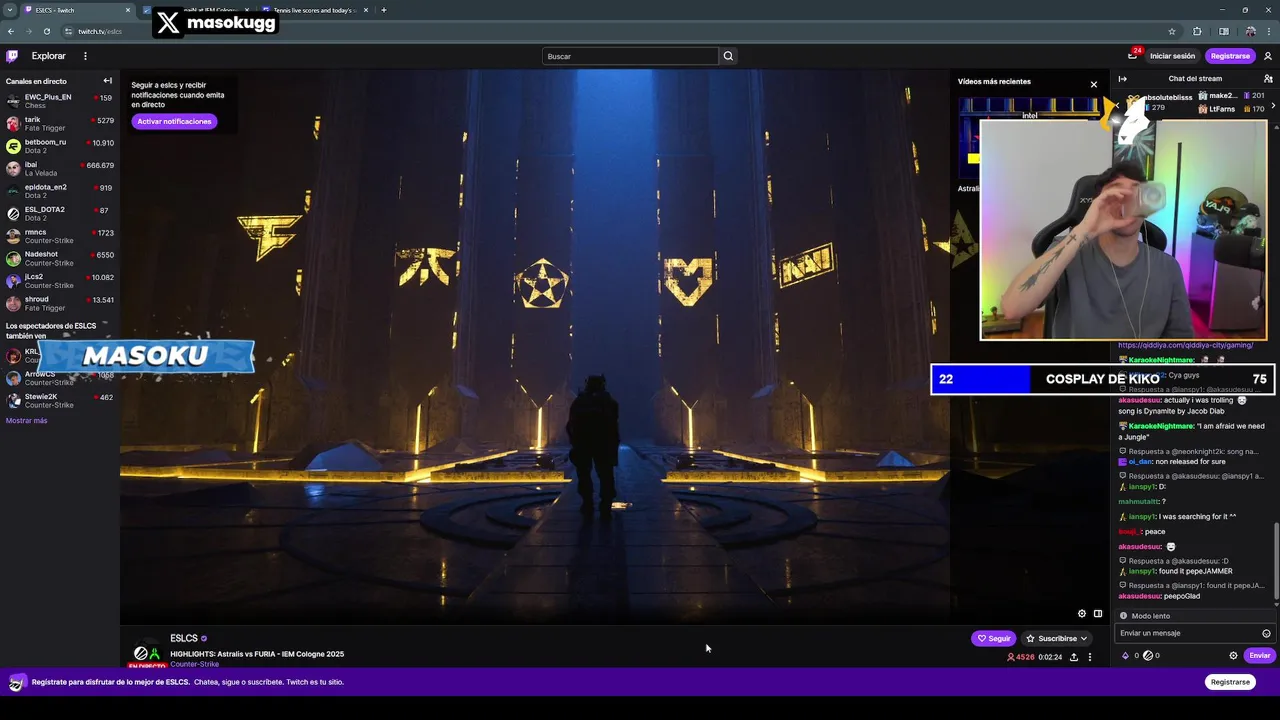This screenshot has width=1280, height=720.
Task: Open the more options menu beside Explorar
Action: (x=85, y=56)
